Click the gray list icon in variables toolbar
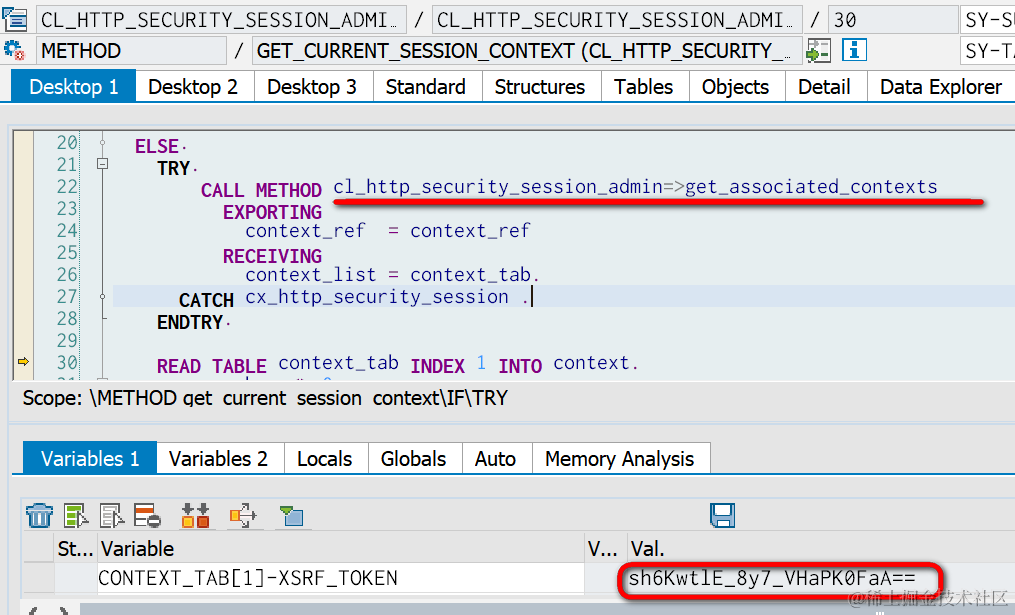The image size is (1015, 615). [x=111, y=515]
